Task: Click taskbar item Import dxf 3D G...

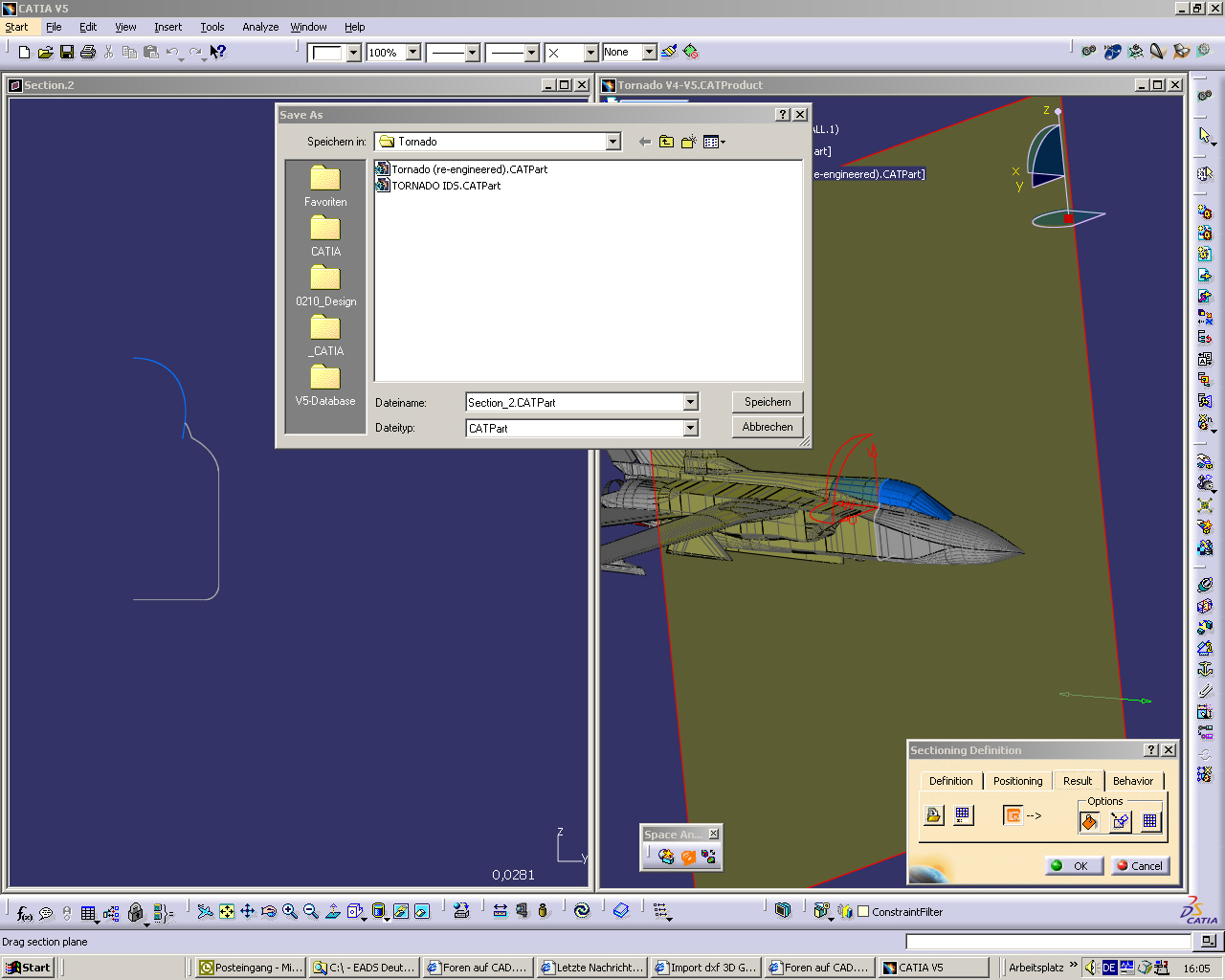Action: (705, 968)
